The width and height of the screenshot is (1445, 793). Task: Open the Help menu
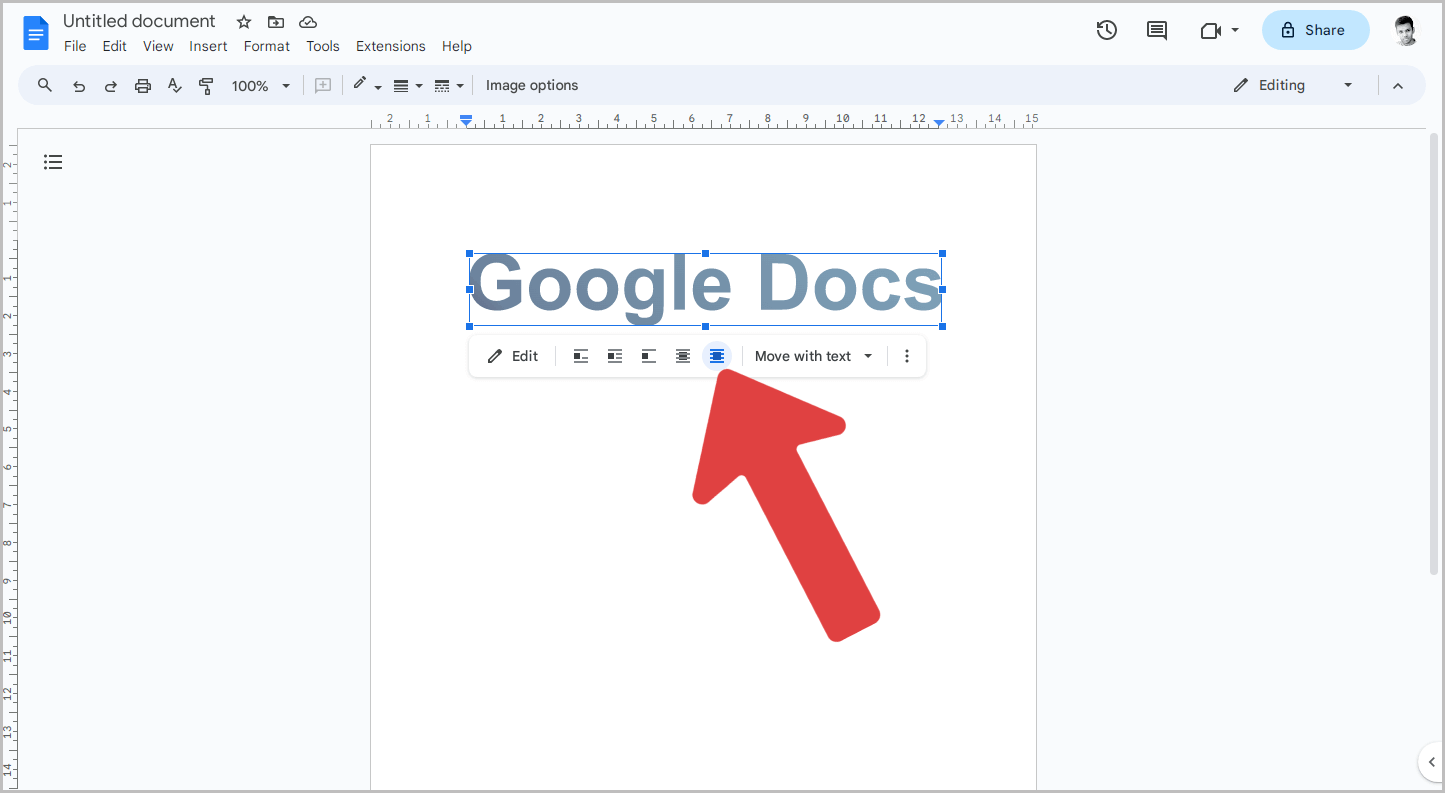pyautogui.click(x=457, y=46)
